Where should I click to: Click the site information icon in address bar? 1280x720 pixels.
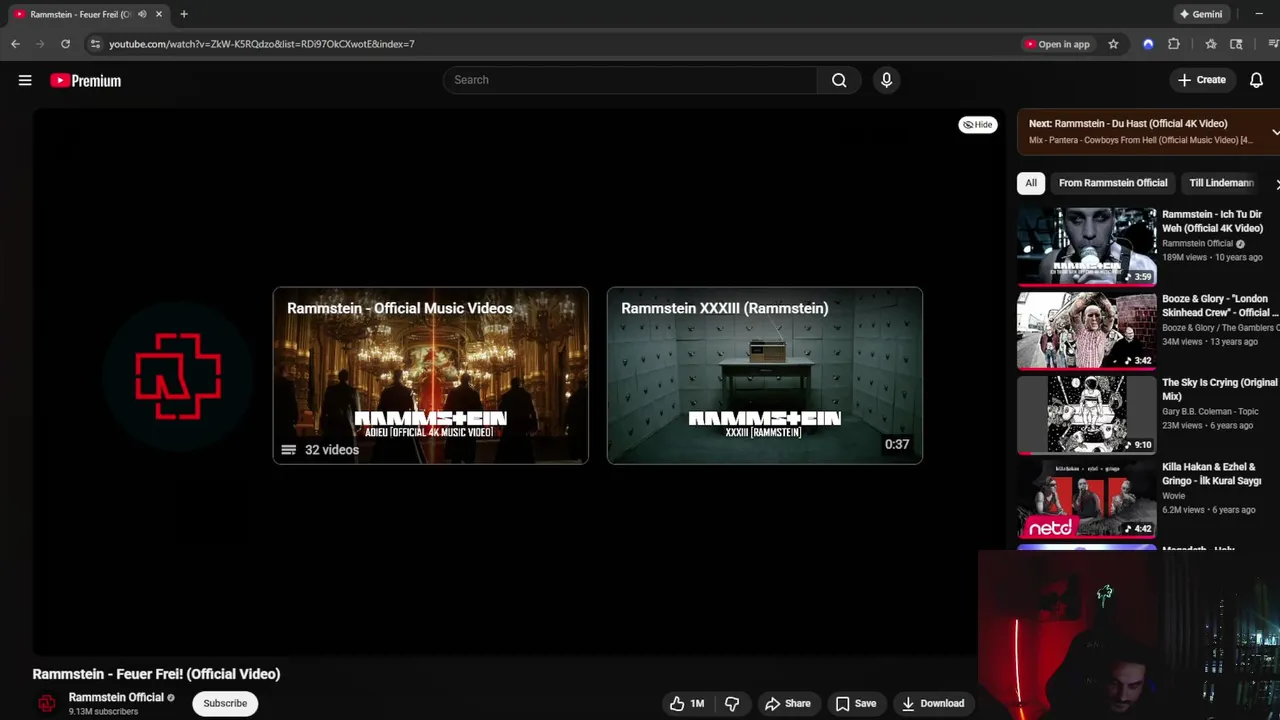[x=95, y=44]
